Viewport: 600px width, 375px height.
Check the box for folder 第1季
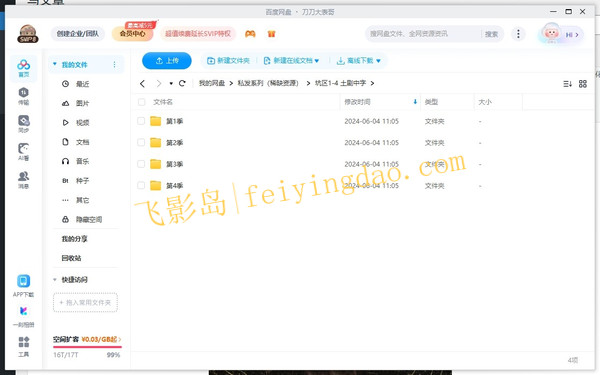pyautogui.click(x=141, y=121)
